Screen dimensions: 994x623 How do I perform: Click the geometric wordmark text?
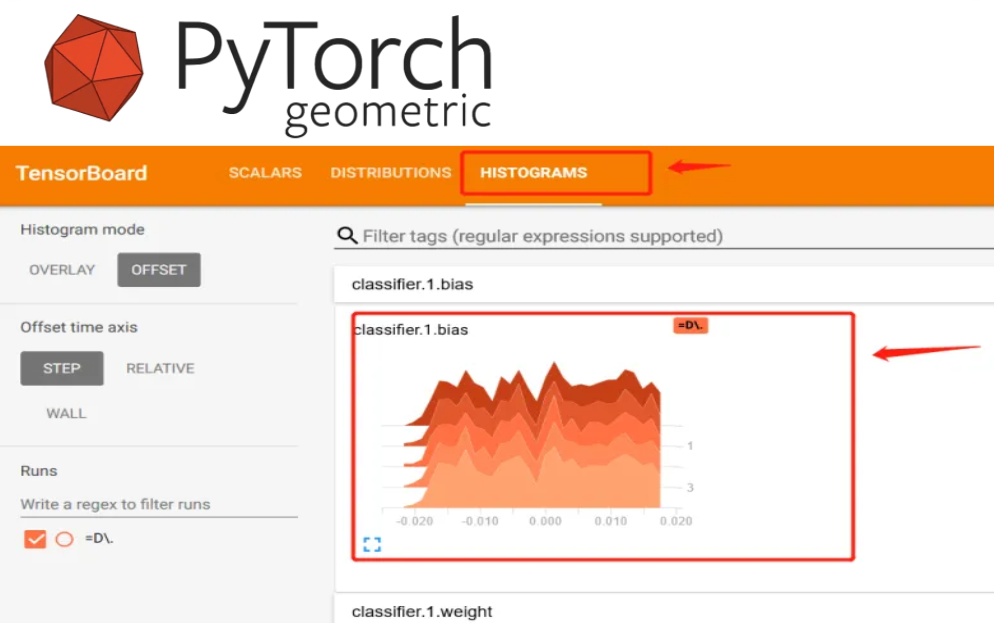tap(388, 115)
